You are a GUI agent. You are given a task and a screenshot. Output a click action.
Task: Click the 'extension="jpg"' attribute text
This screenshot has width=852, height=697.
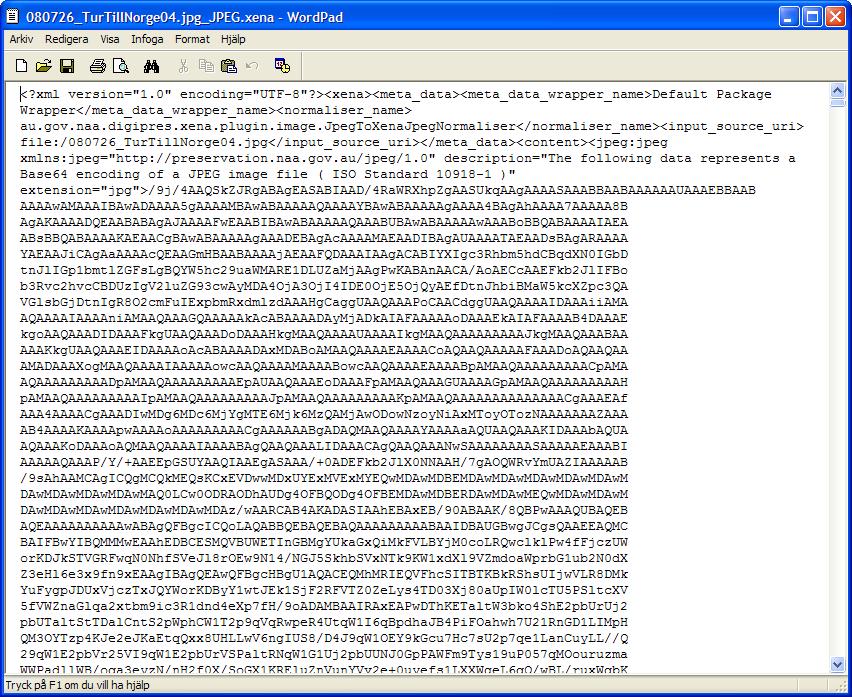click(80, 191)
